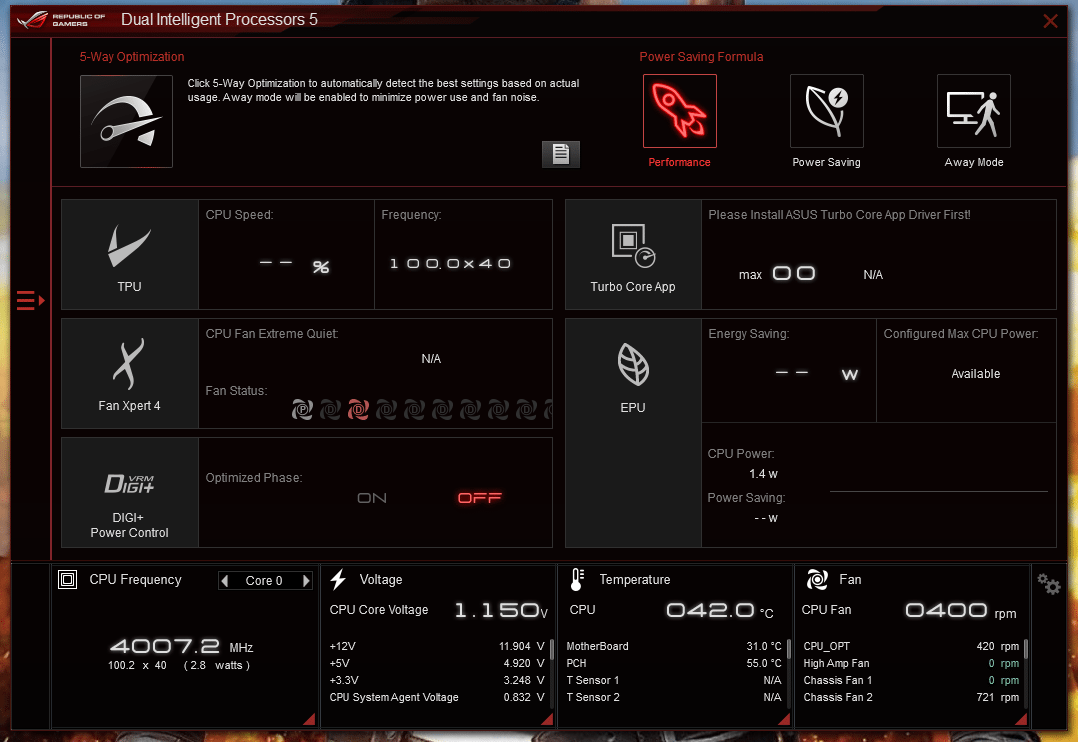This screenshot has width=1078, height=742.
Task: Click the "+3.3V" voltage row
Action: (437, 680)
